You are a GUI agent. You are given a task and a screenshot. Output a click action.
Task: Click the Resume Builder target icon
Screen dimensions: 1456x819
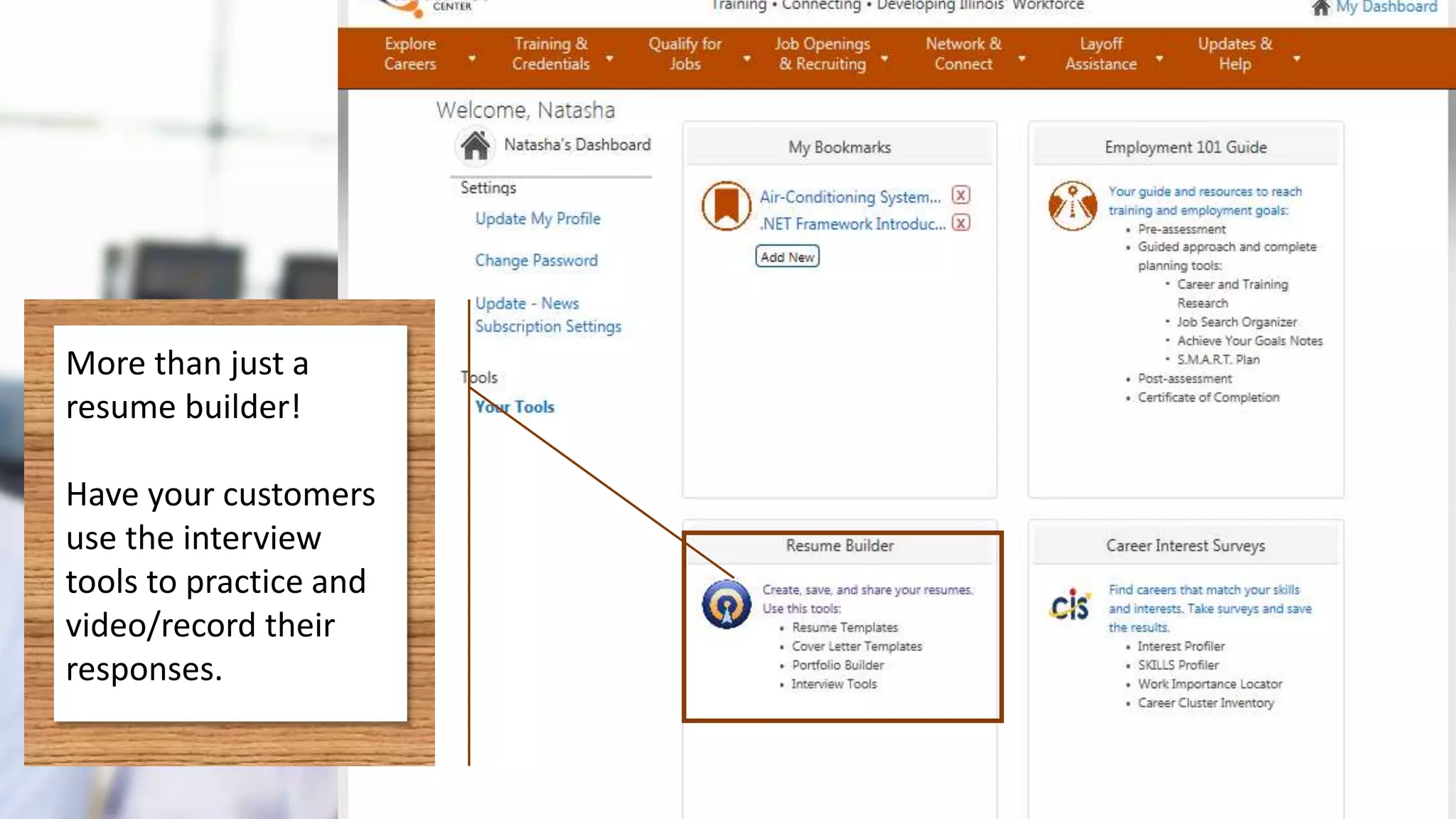click(x=726, y=604)
